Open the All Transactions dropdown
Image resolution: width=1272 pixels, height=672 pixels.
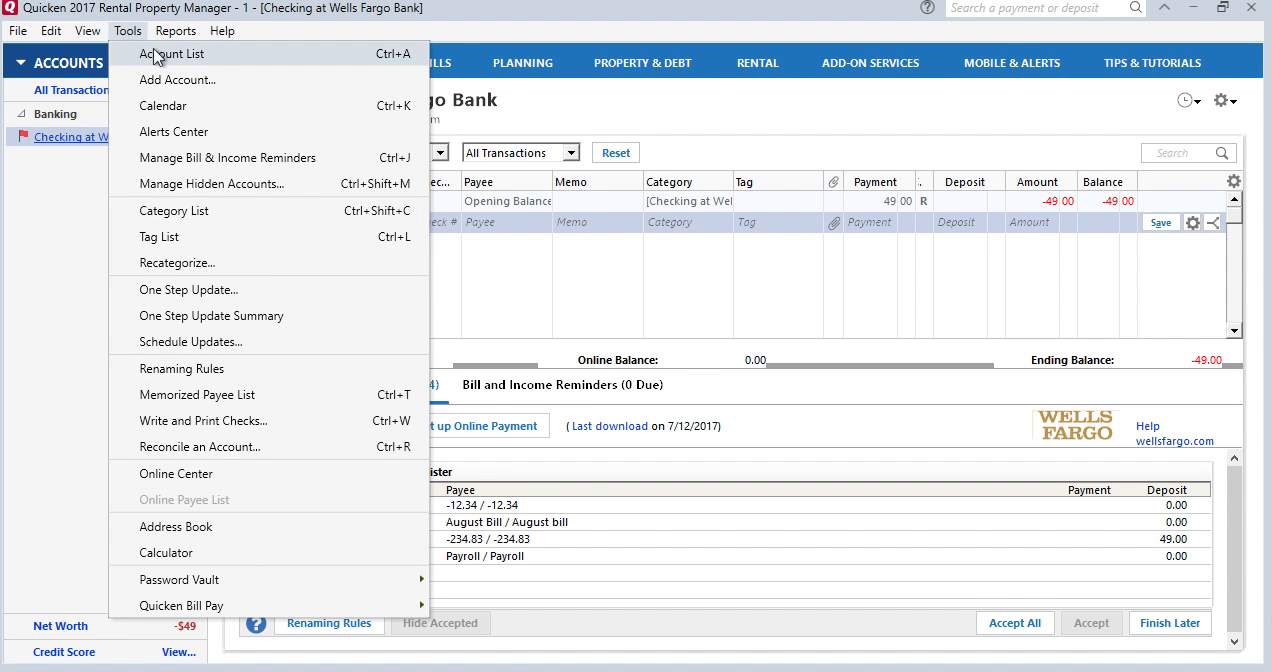521,153
